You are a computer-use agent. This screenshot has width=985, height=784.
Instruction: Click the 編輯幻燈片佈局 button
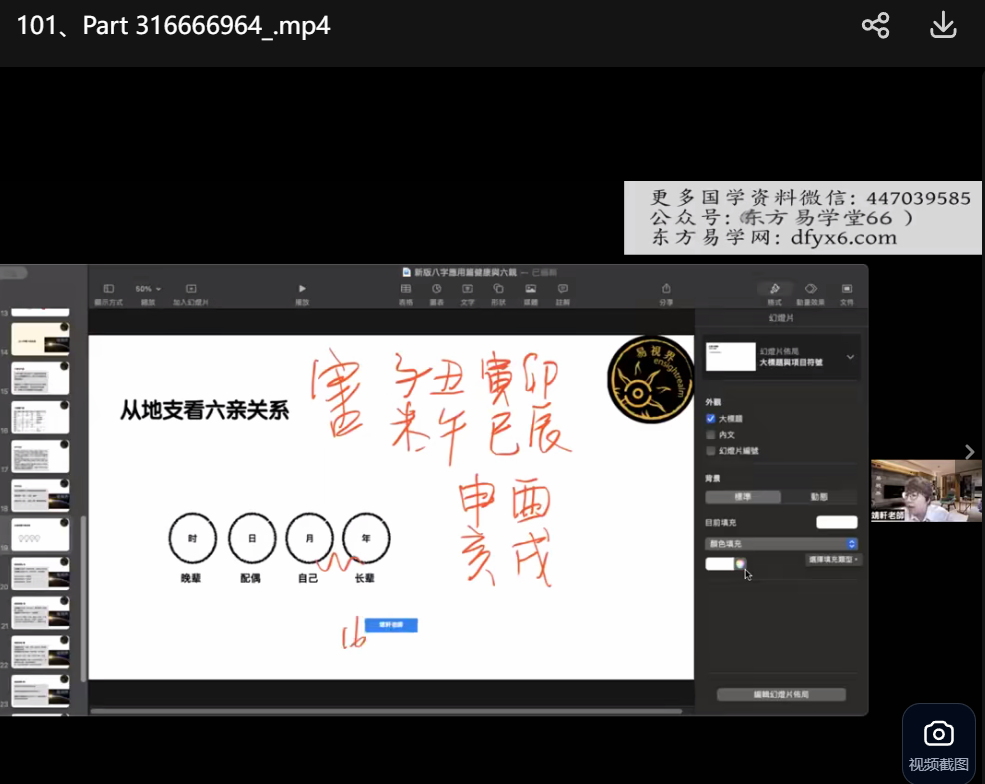(781, 694)
